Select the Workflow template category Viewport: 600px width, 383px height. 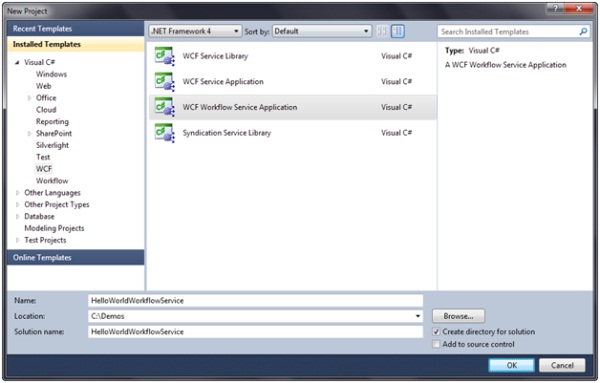(52, 181)
